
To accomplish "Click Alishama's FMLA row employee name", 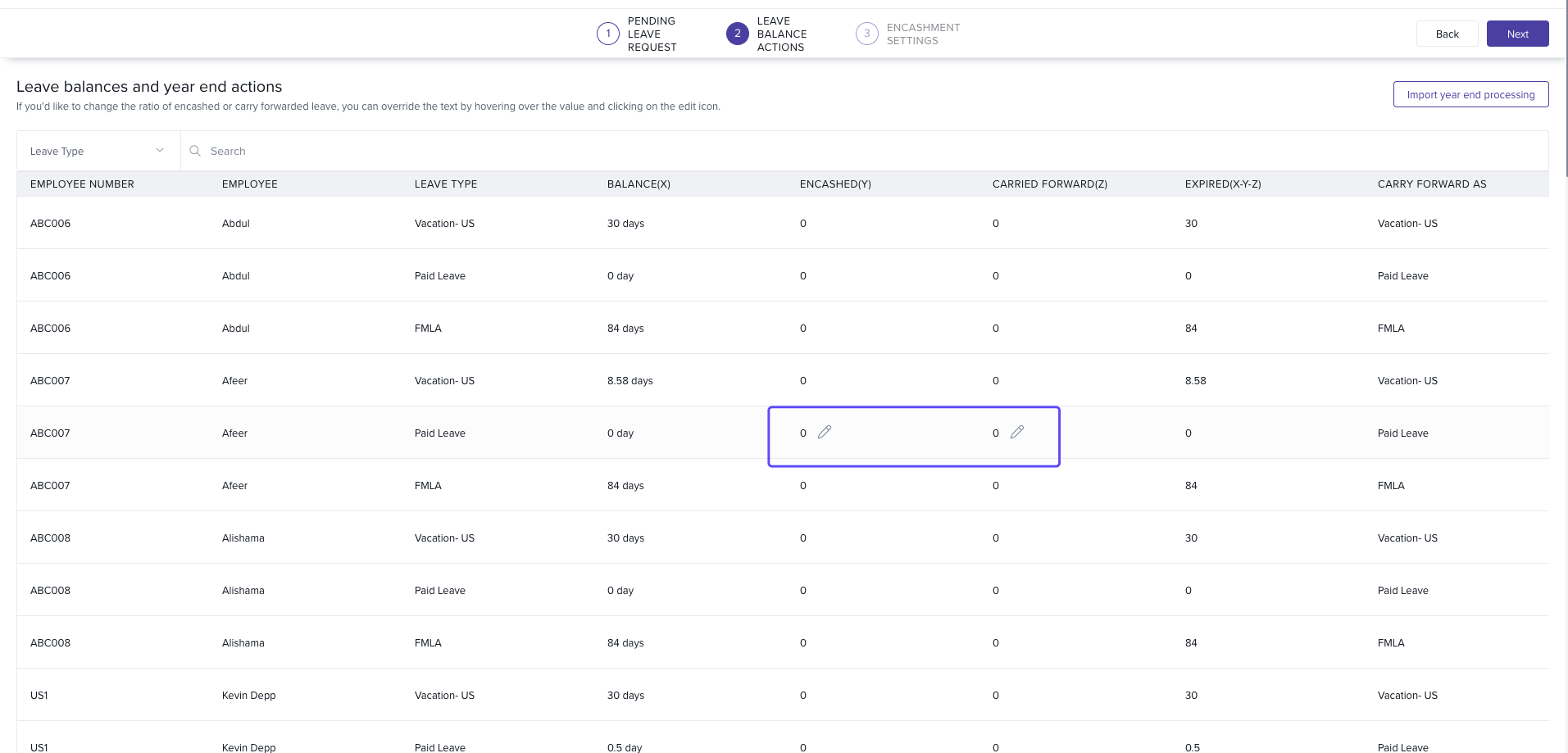I will [243, 642].
